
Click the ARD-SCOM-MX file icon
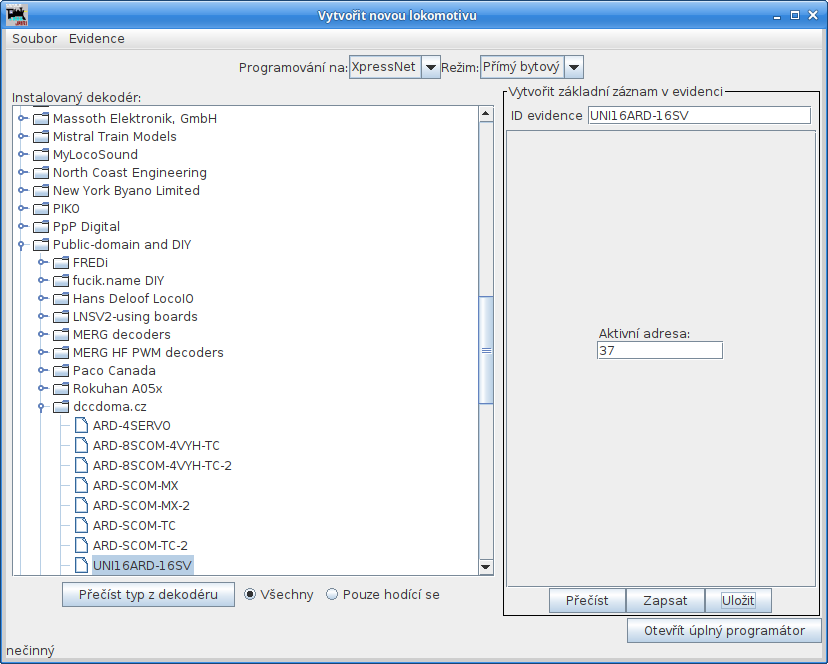81,485
